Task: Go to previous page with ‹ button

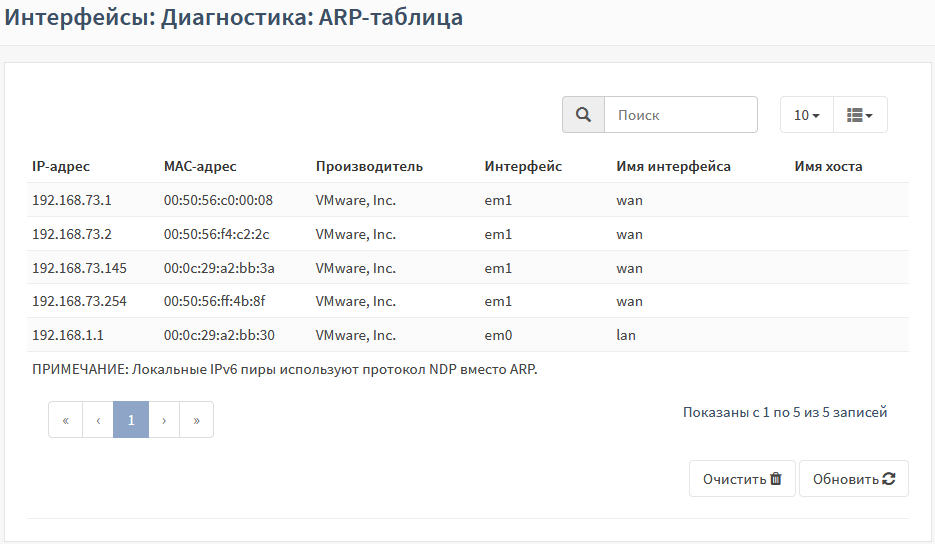Action: (x=98, y=420)
